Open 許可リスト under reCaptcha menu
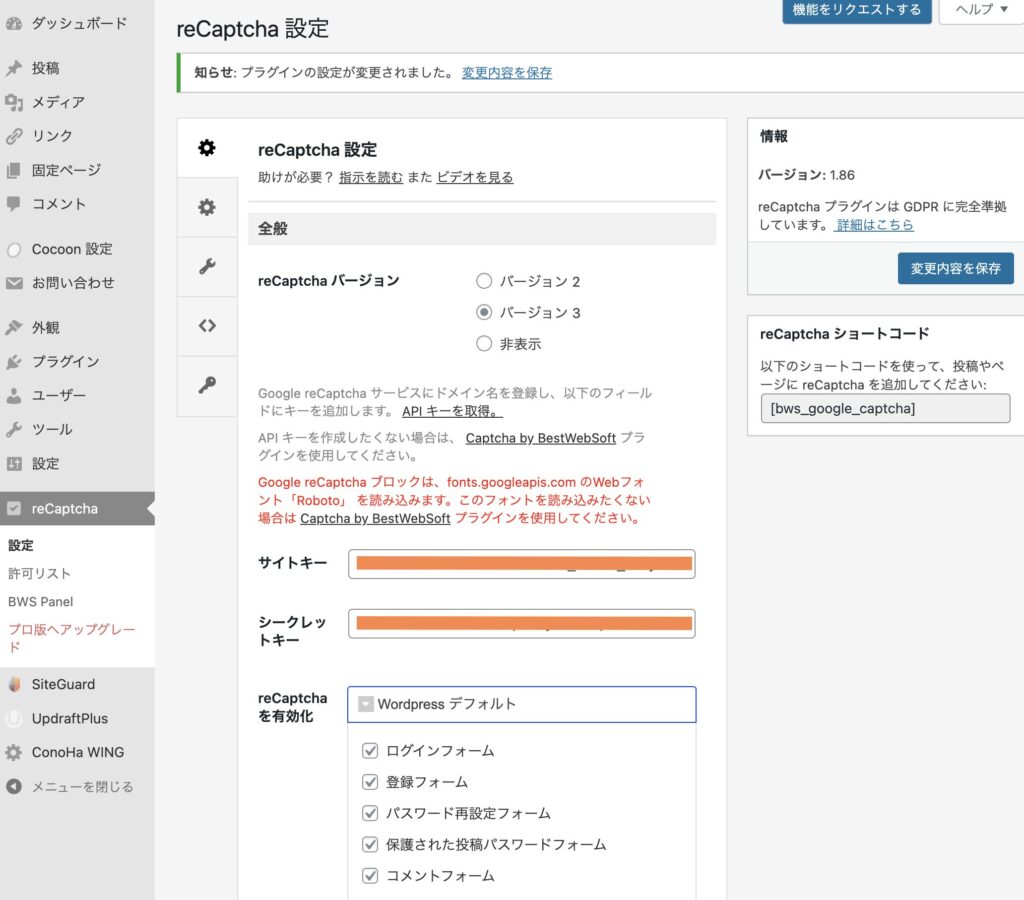This screenshot has height=900, width=1024. click(x=40, y=574)
